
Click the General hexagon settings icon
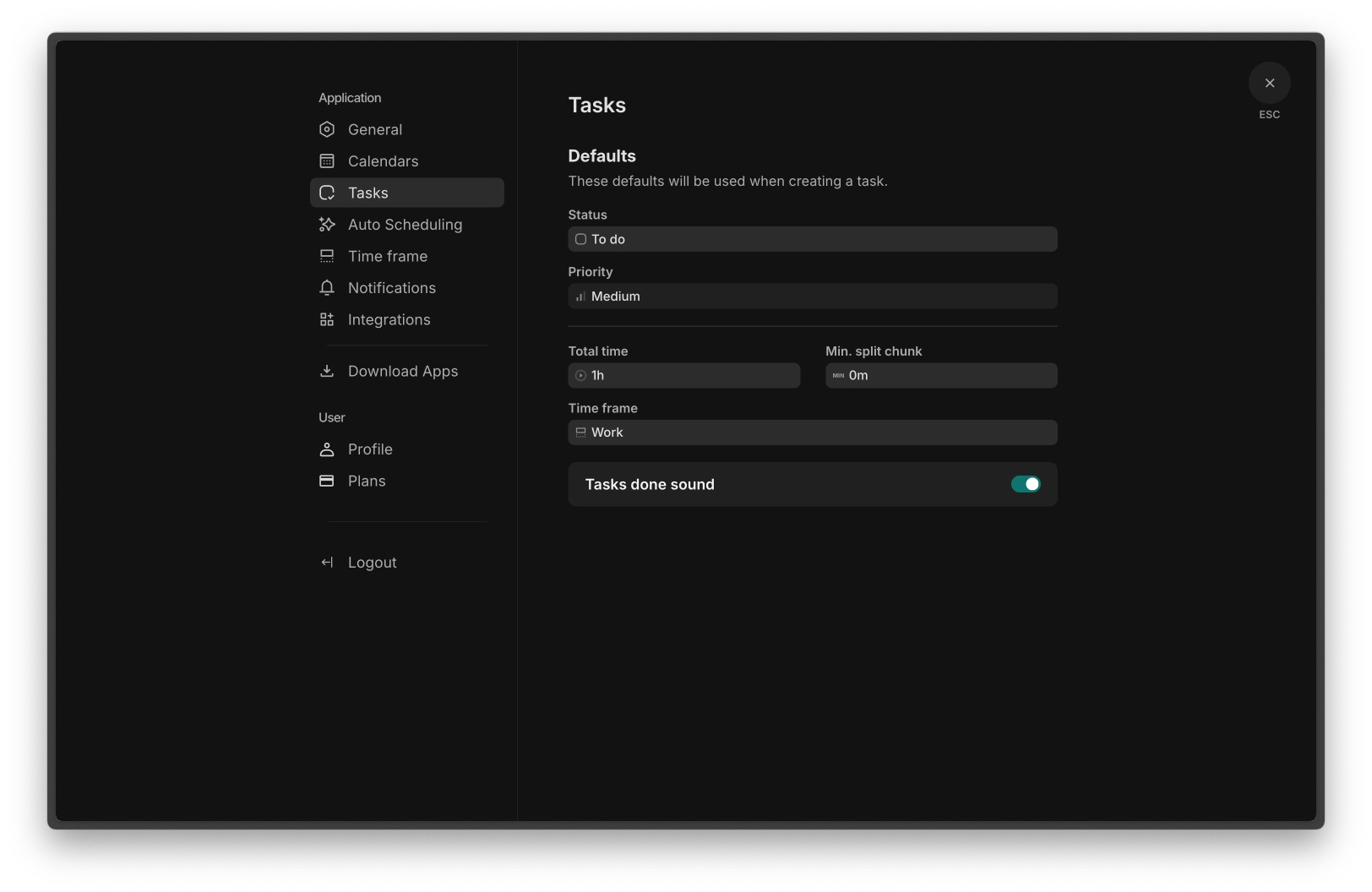point(327,129)
